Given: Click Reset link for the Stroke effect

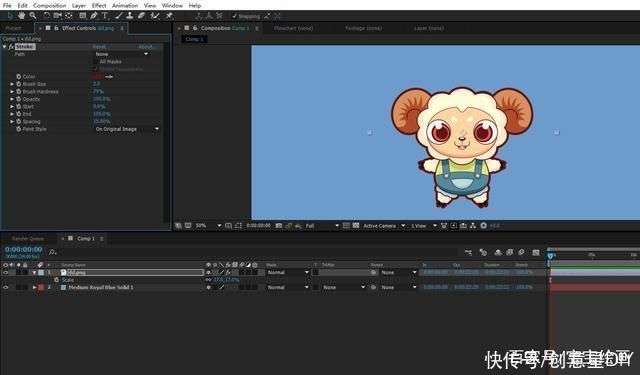Looking at the screenshot, I should [99, 47].
